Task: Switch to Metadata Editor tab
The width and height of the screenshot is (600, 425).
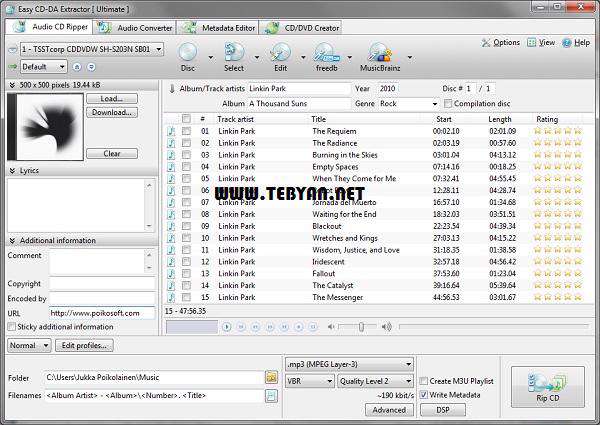Action: 218,28
